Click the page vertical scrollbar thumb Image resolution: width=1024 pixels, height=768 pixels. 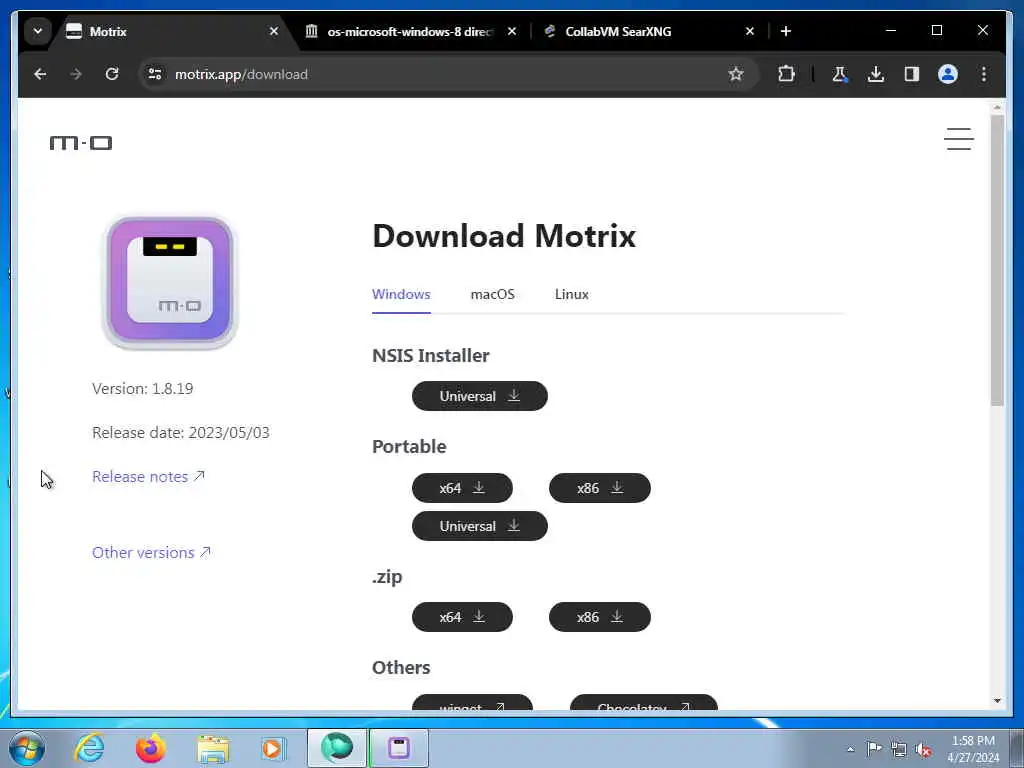[x=997, y=260]
